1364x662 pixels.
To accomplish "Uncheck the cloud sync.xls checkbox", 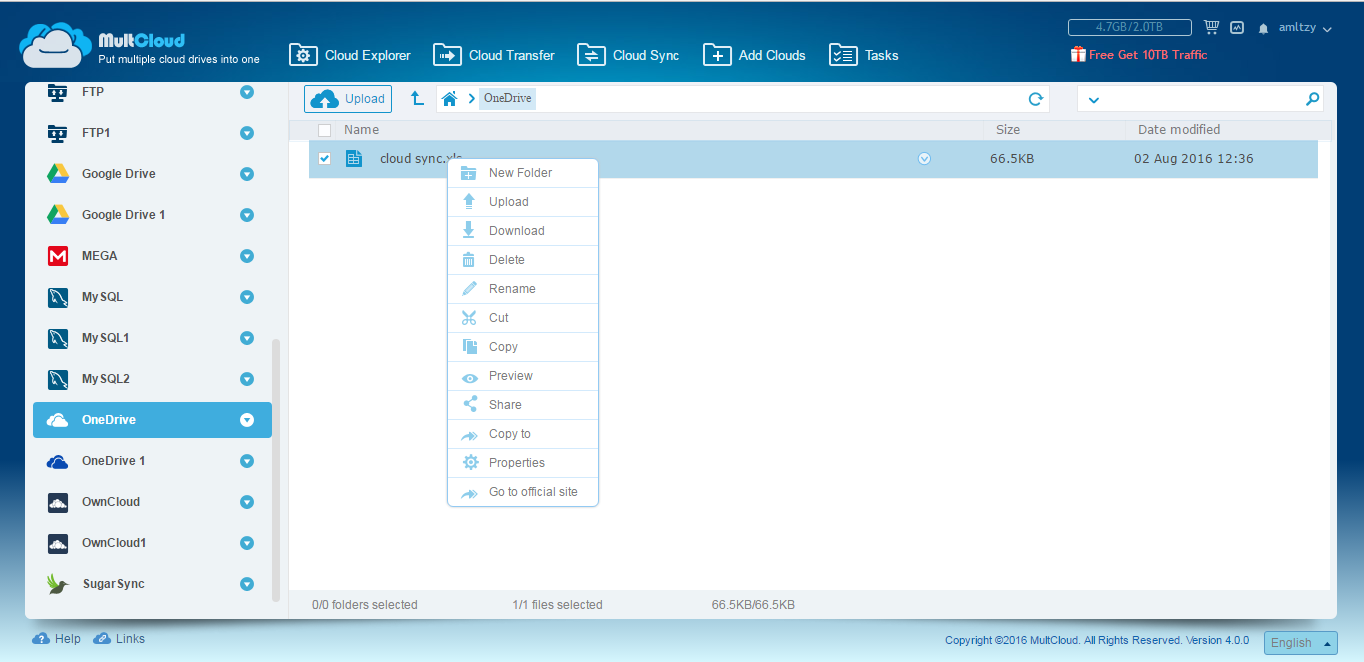I will (x=325, y=158).
